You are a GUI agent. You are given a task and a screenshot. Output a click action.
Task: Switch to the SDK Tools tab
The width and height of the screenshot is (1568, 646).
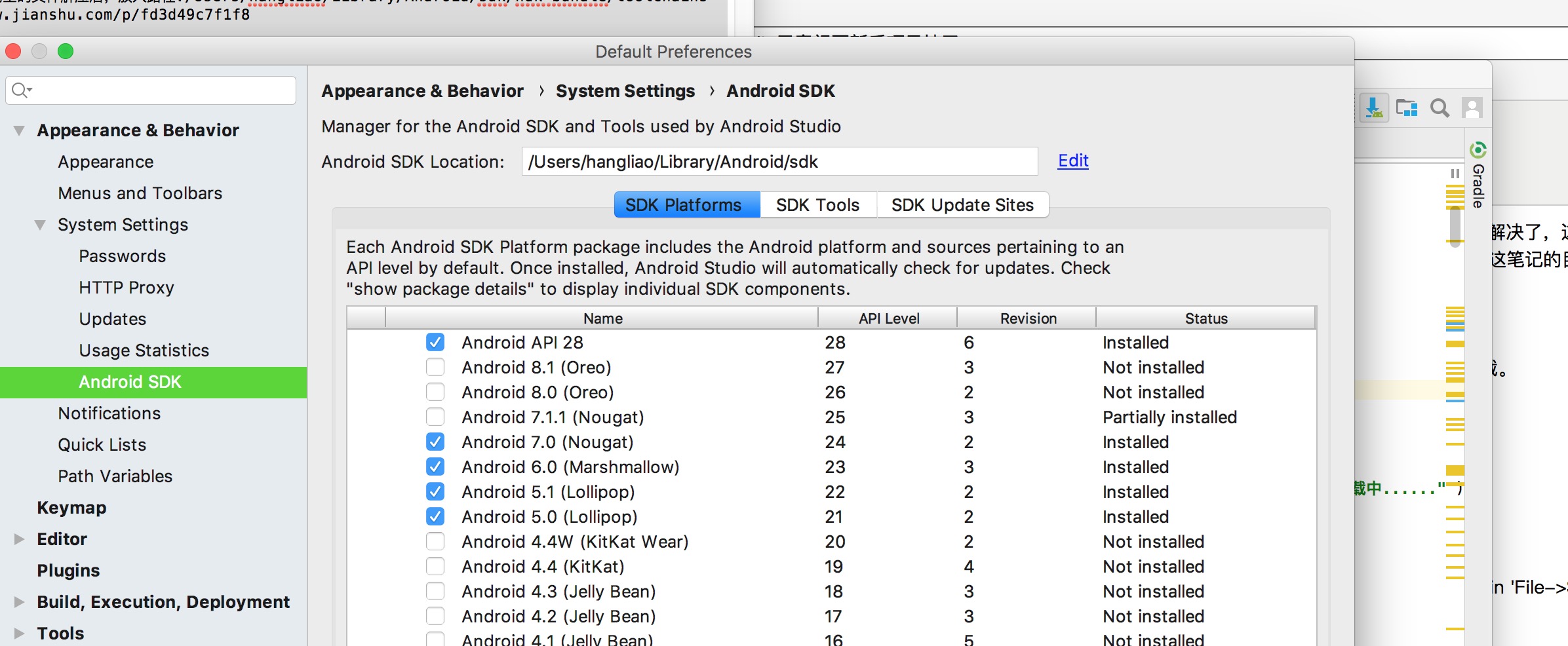pyautogui.click(x=817, y=205)
